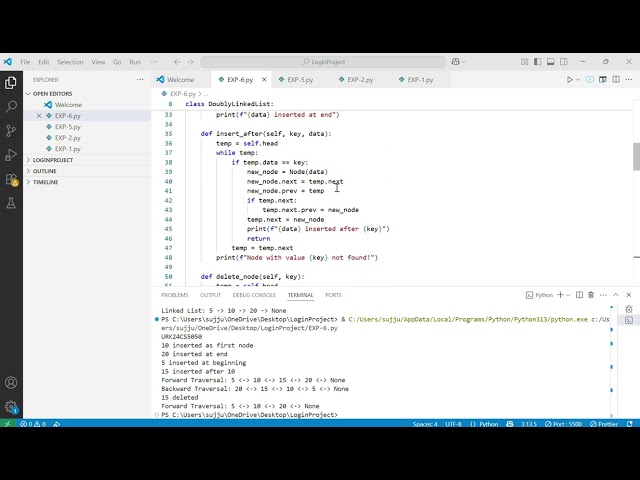640x480 pixels.
Task: Open terminal panel more actions ellipsis
Action: [603, 295]
